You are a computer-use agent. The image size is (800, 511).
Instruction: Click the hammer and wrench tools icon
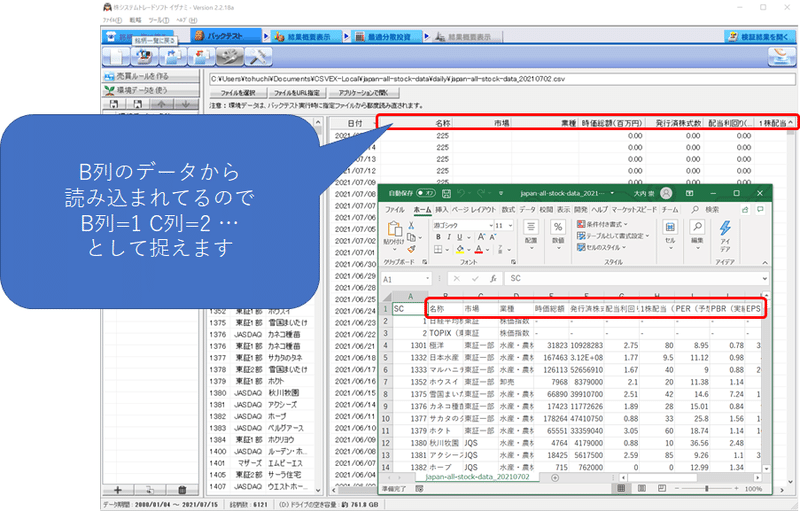coord(258,56)
